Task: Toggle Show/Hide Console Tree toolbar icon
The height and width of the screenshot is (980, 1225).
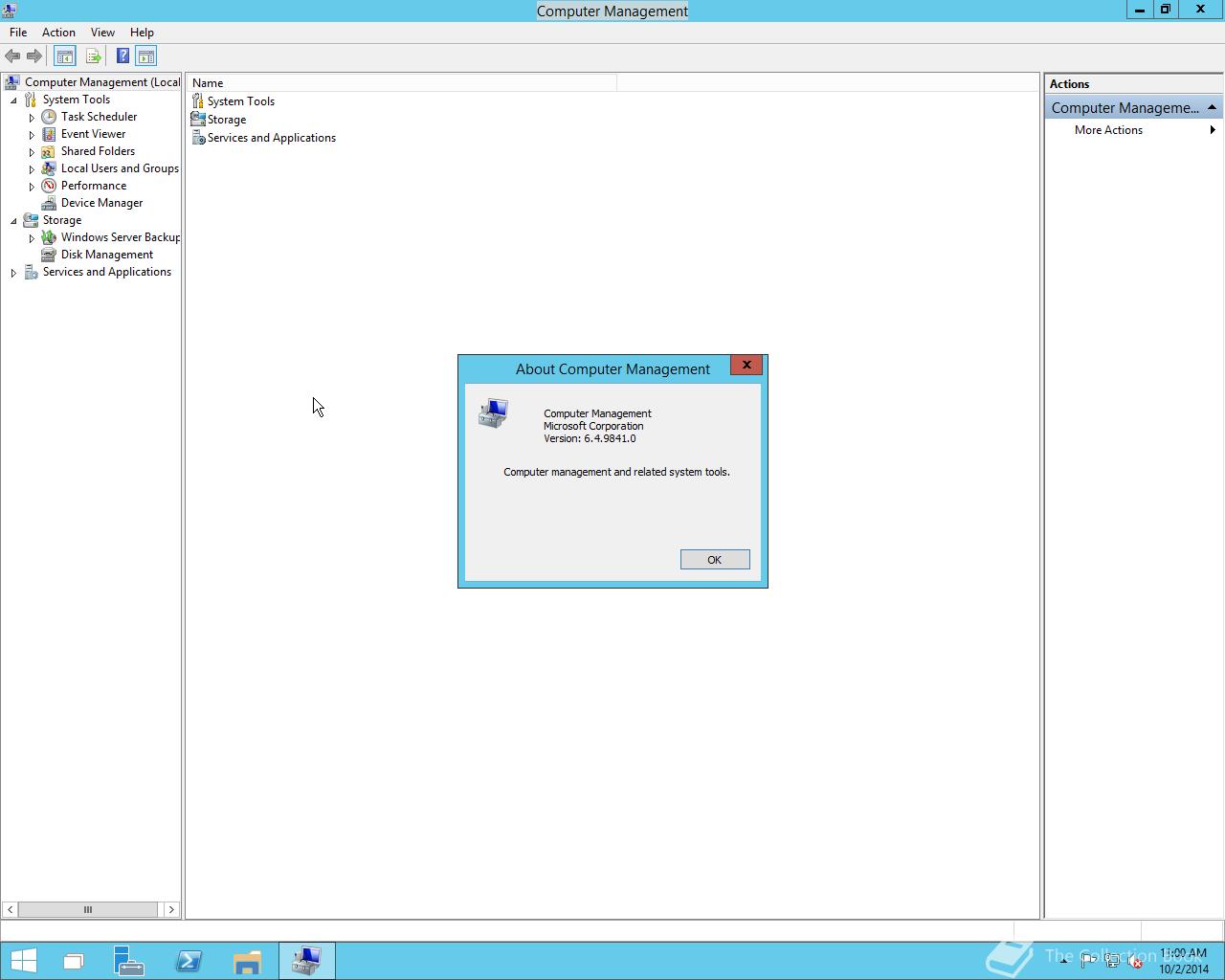Action: click(x=64, y=56)
